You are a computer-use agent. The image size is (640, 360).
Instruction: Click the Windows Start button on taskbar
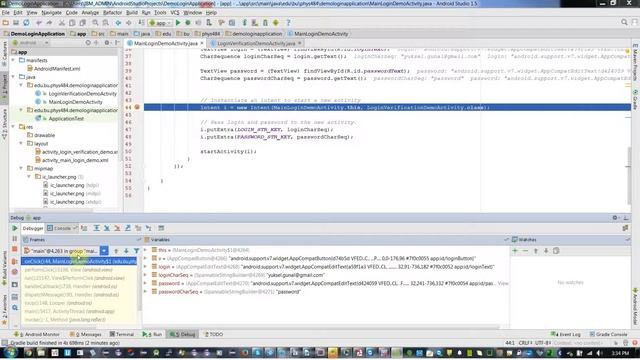[11, 353]
